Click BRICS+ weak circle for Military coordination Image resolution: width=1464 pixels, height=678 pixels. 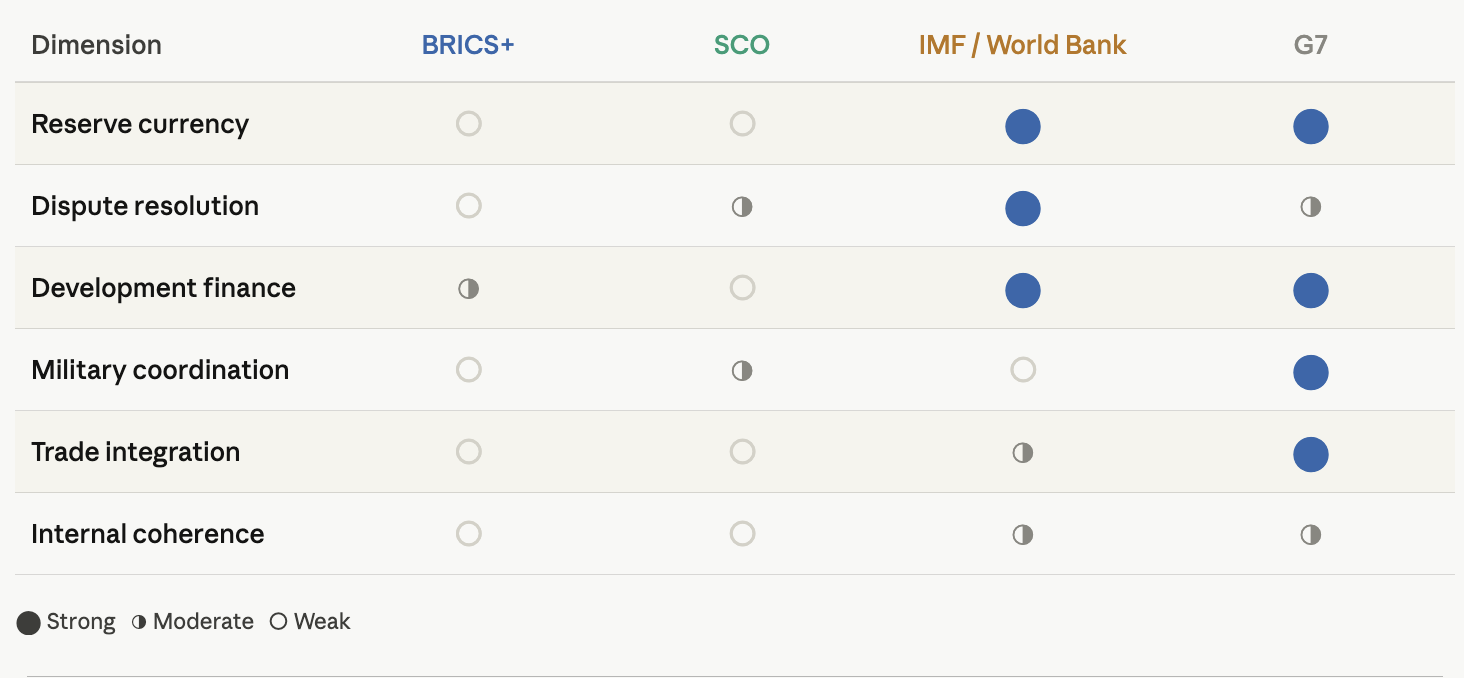point(468,370)
